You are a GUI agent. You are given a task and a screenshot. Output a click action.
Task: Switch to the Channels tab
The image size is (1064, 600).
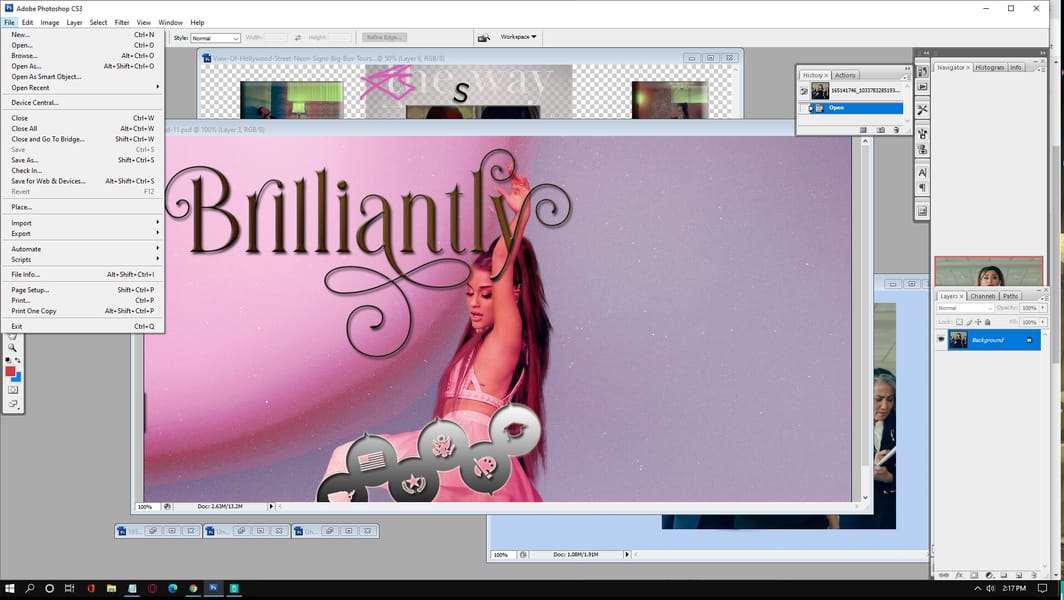pos(982,296)
